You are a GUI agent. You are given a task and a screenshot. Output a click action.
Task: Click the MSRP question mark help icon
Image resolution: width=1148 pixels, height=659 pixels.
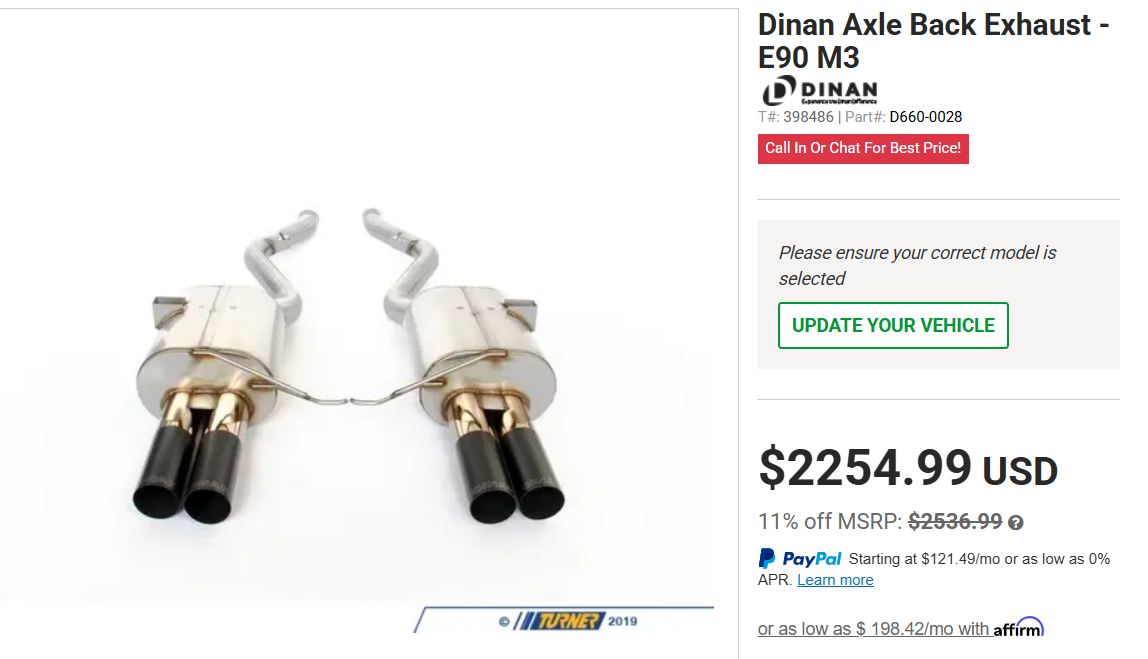click(x=1015, y=523)
